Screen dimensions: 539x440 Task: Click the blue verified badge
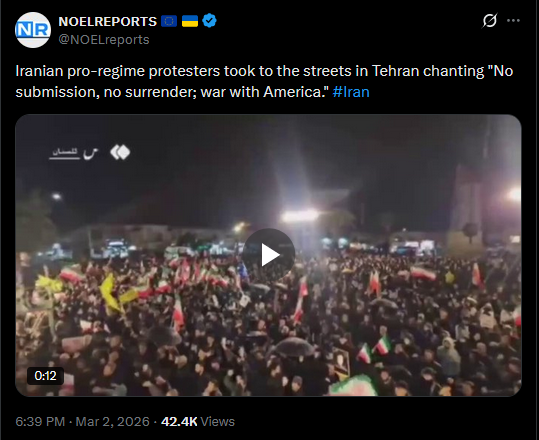tap(209, 21)
